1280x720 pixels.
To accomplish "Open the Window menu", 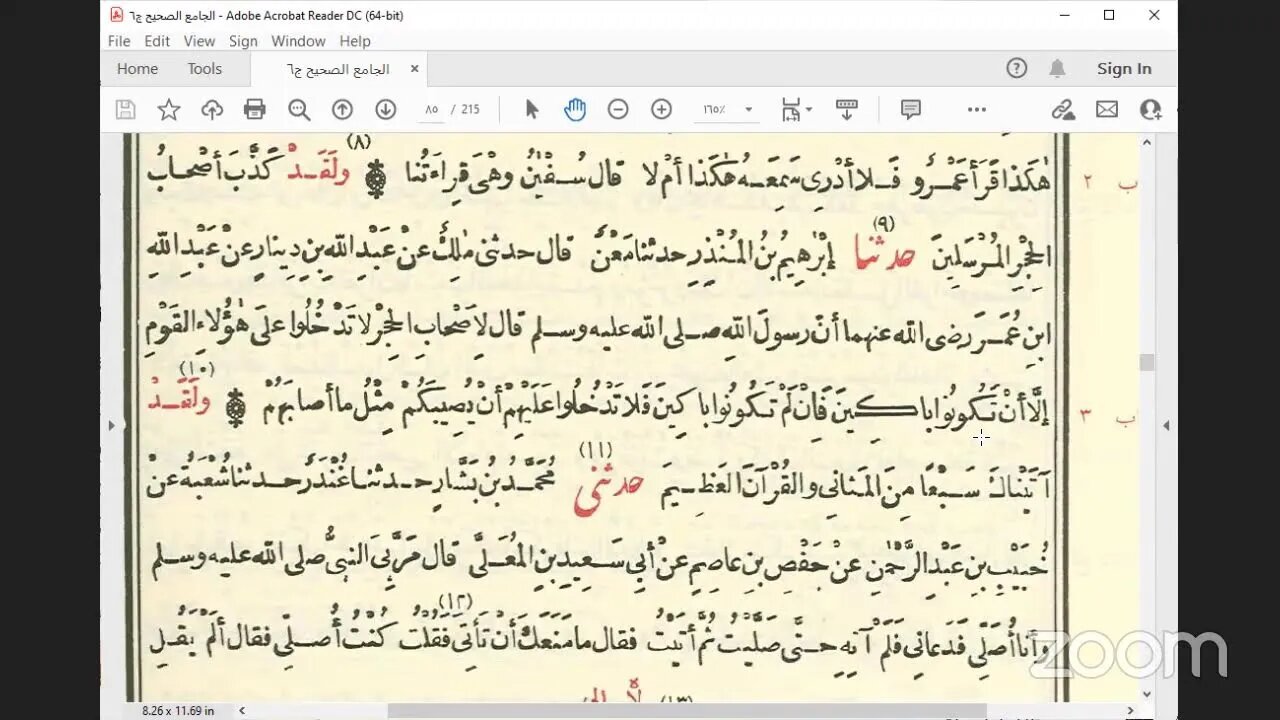I will (x=298, y=41).
